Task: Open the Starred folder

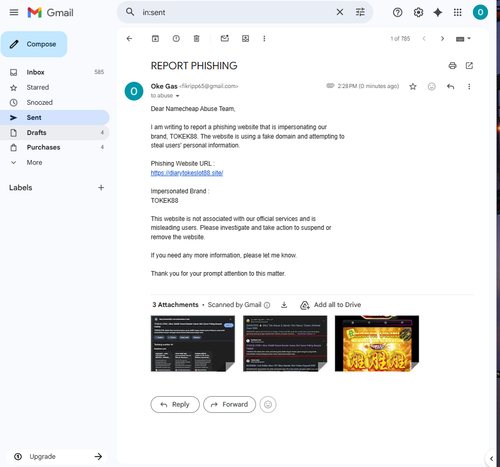Action: (x=55, y=87)
